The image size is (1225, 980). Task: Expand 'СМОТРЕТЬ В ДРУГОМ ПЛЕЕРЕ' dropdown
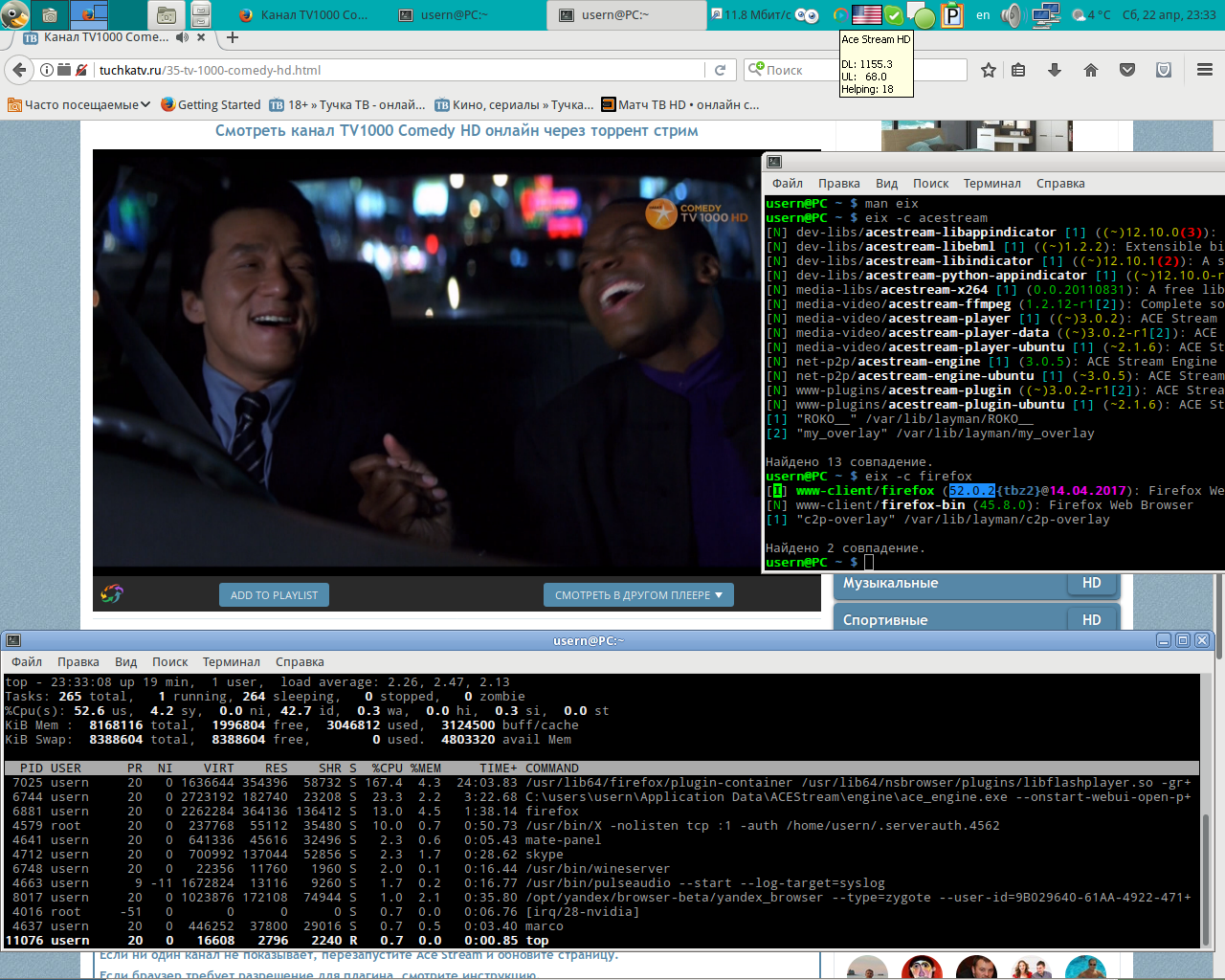coord(638,595)
